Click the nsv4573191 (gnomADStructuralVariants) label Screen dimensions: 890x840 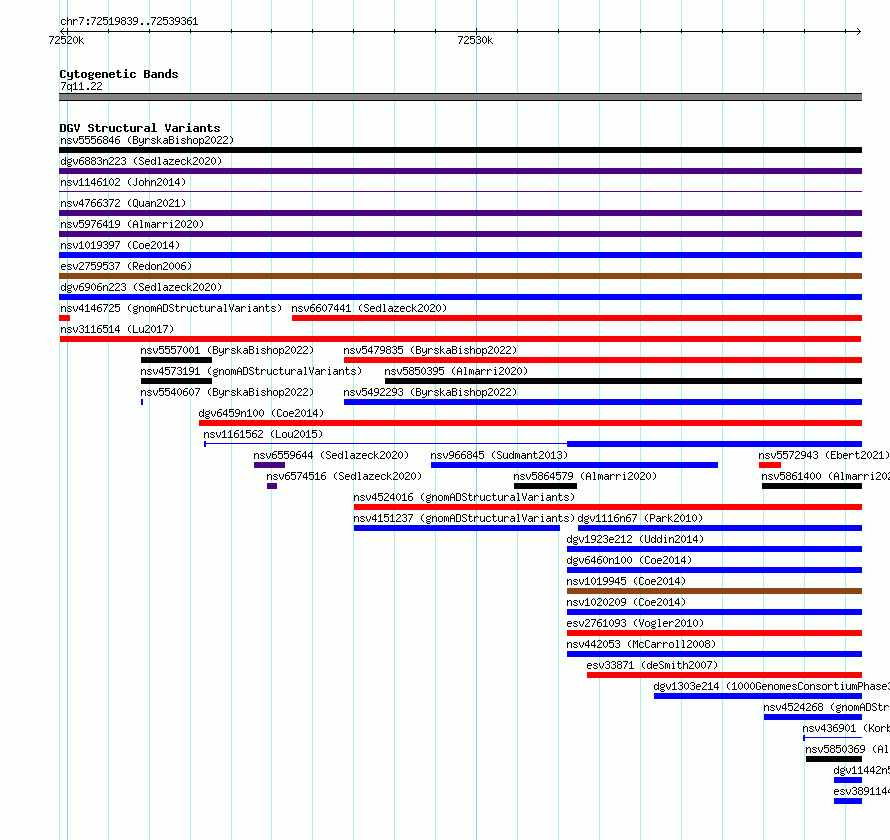tap(251, 371)
